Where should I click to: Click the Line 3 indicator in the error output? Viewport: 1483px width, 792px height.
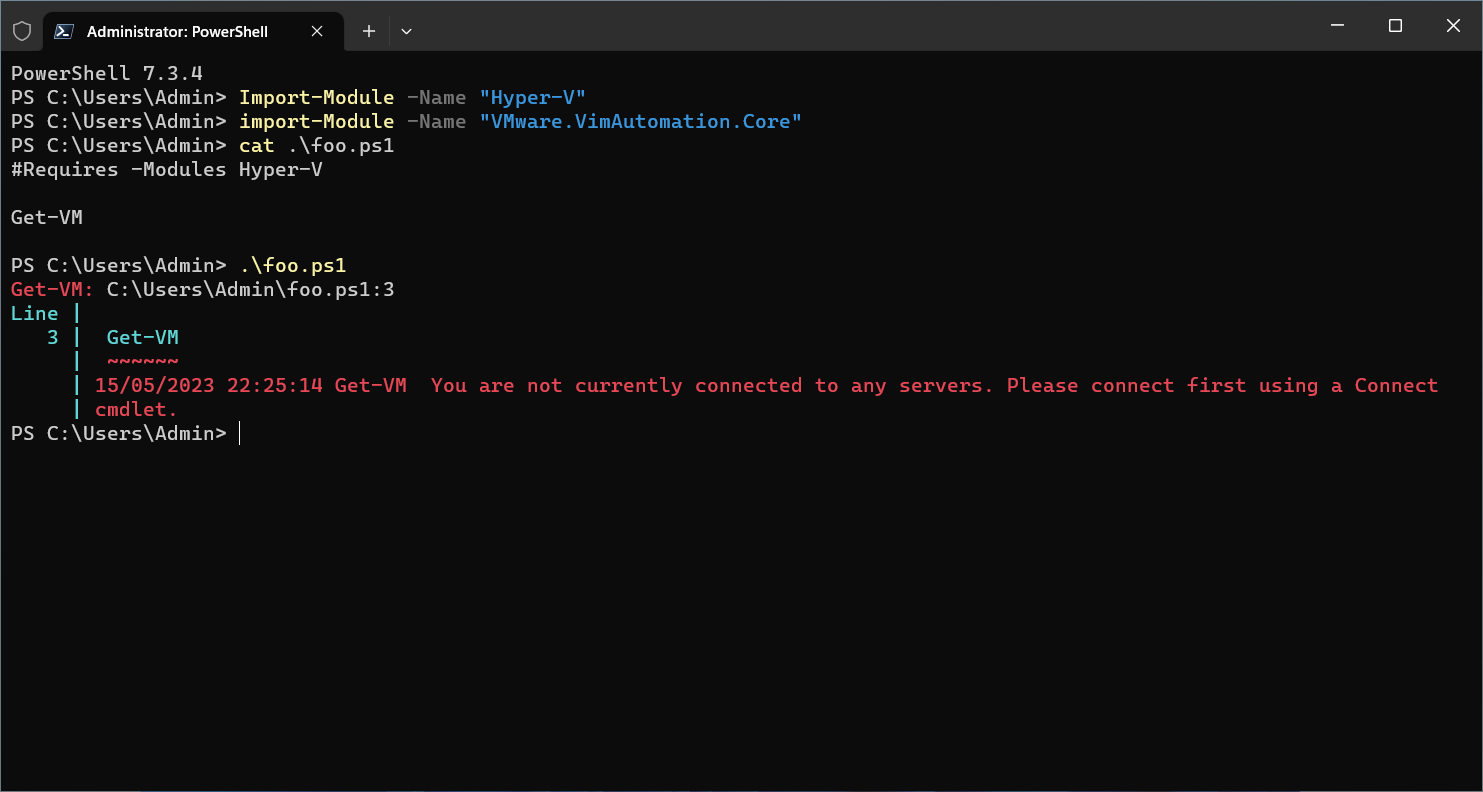[x=35, y=313]
